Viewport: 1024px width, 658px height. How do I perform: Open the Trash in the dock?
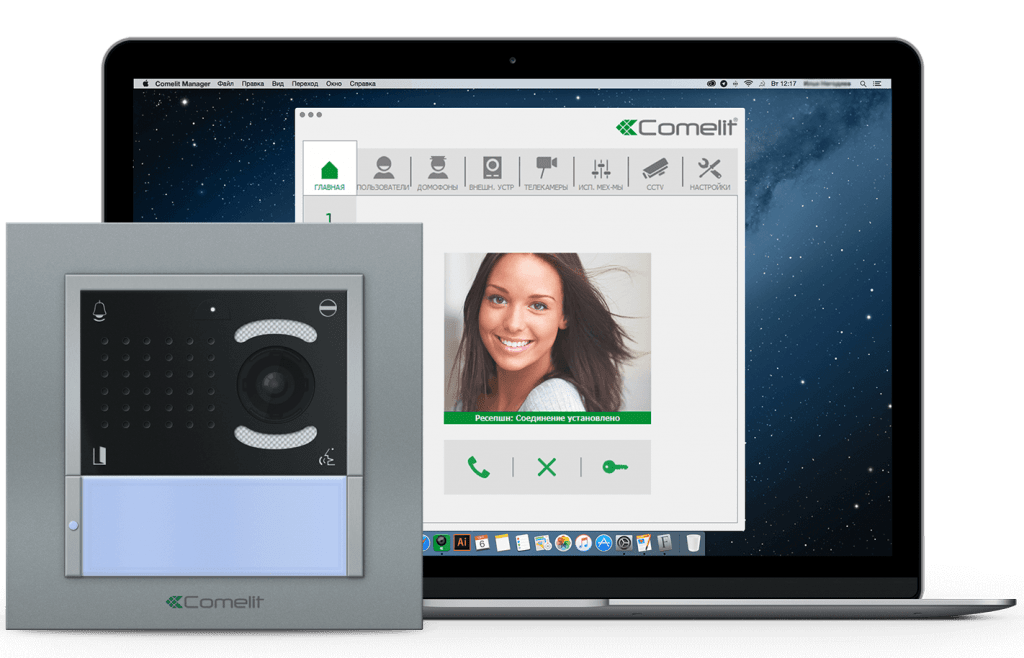(x=693, y=543)
